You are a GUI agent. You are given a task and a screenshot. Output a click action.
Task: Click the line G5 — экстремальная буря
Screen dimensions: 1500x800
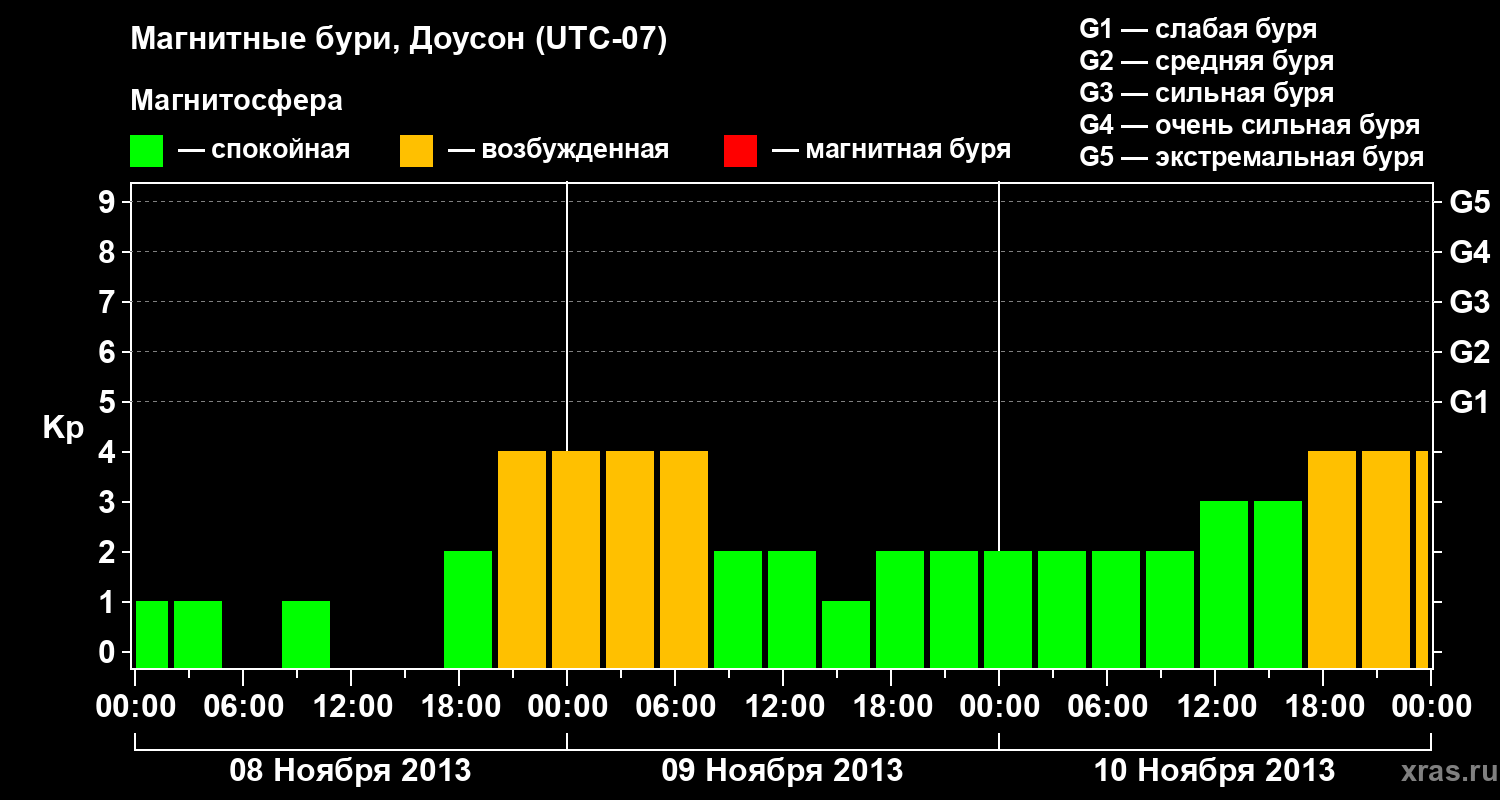(1252, 157)
